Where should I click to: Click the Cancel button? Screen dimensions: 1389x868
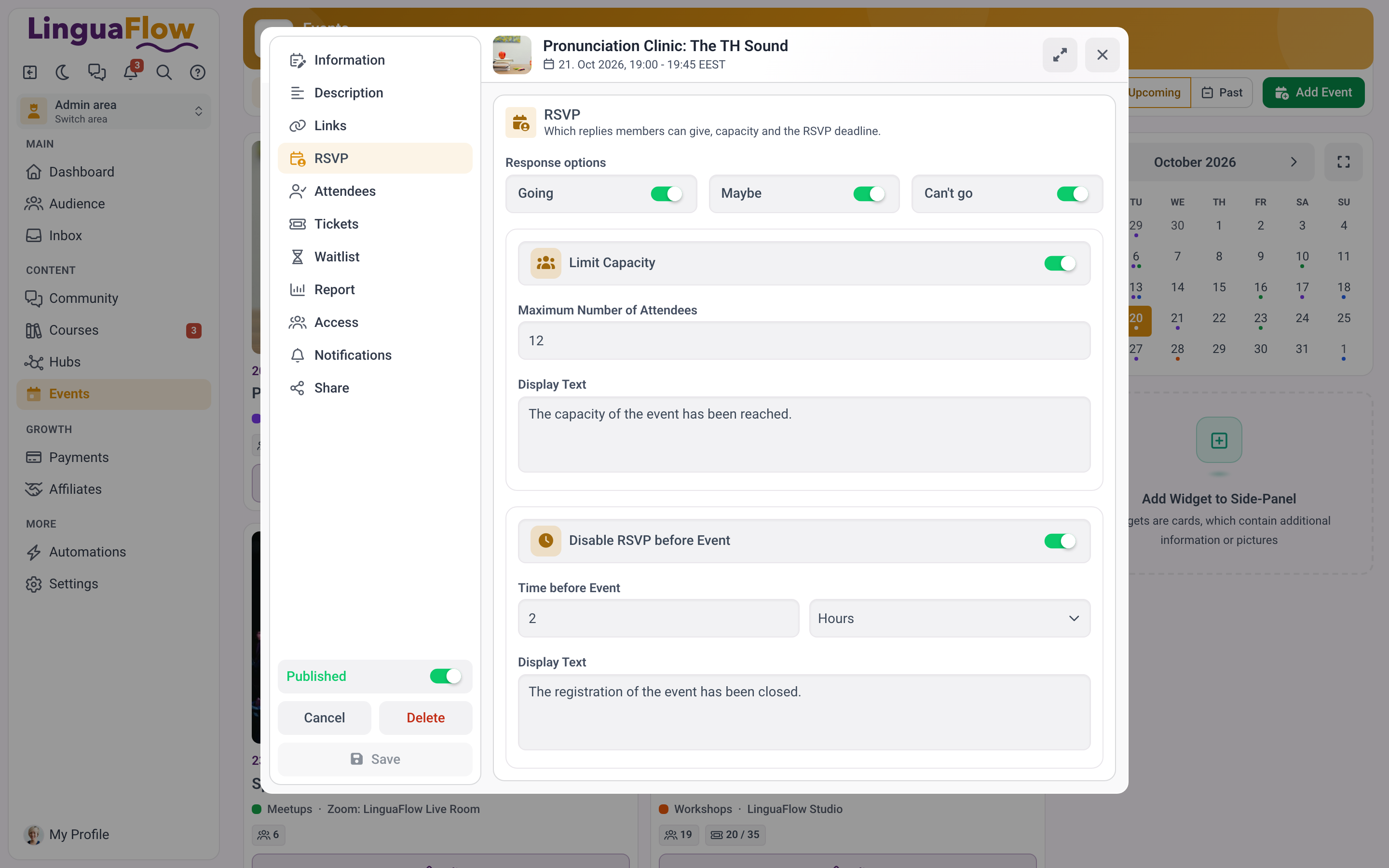coord(324,718)
